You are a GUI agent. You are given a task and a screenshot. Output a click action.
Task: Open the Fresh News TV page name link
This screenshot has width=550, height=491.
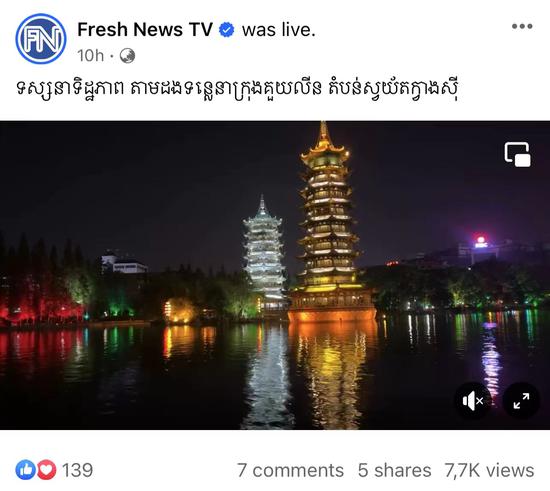click(145, 29)
